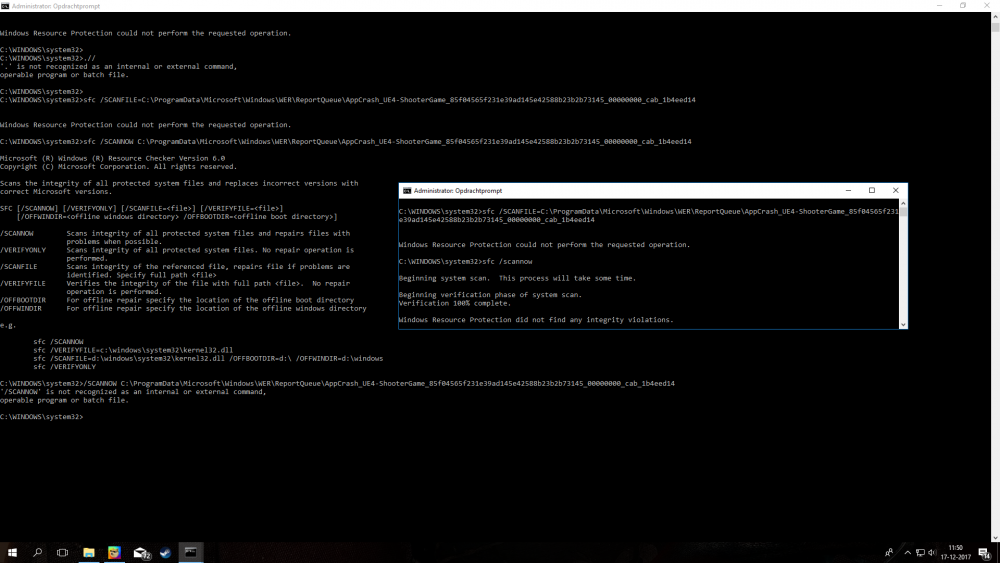The height and width of the screenshot is (563, 1000).
Task: Click the small Opdrachtprompt window title icon
Action: point(407,191)
